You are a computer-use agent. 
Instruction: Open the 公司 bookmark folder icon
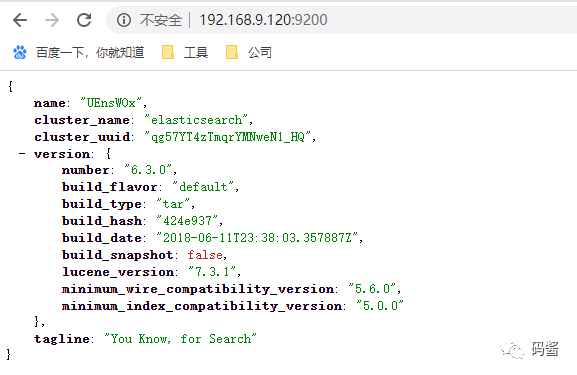(x=232, y=52)
